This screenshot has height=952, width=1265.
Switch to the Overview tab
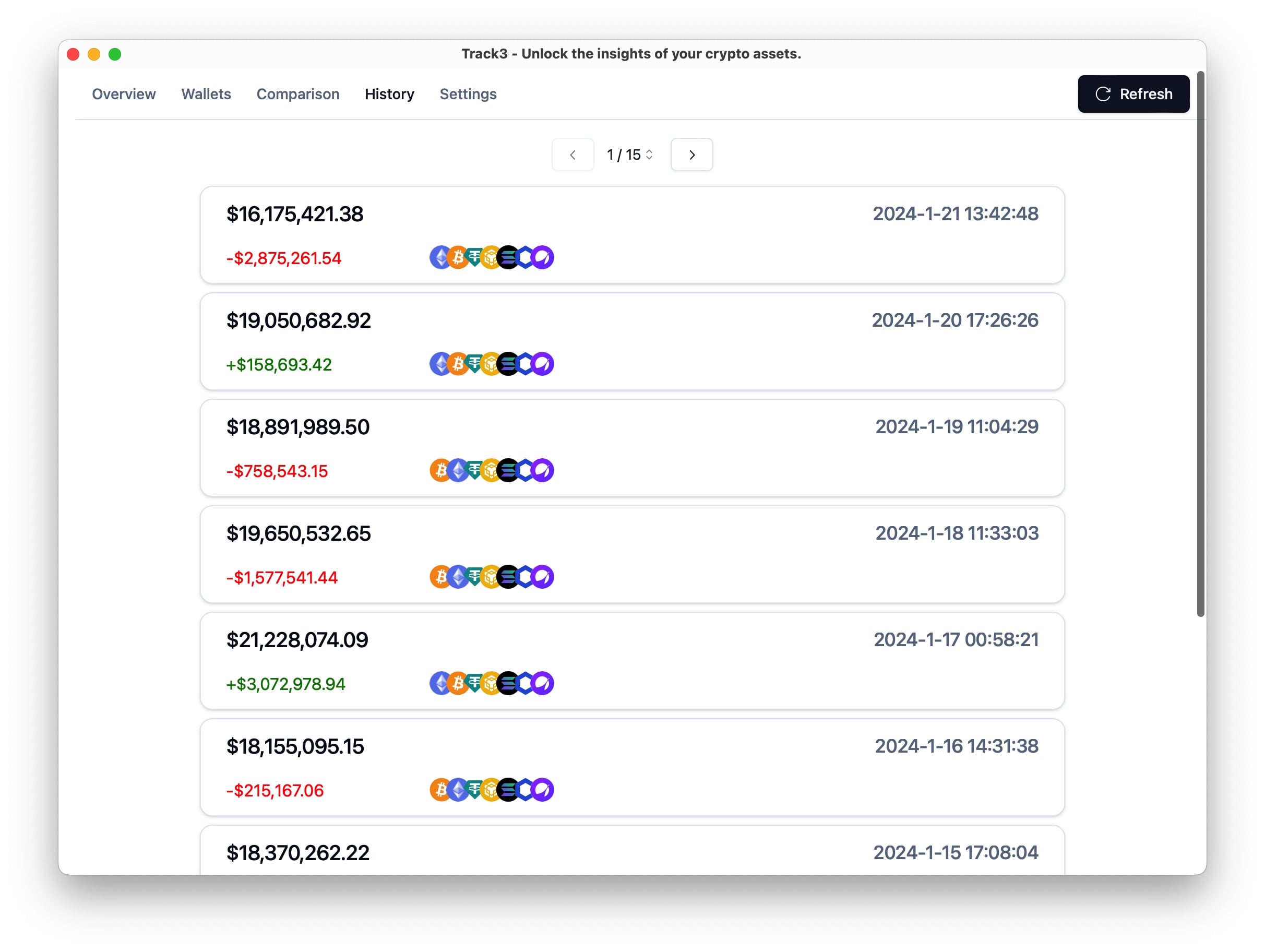tap(124, 94)
